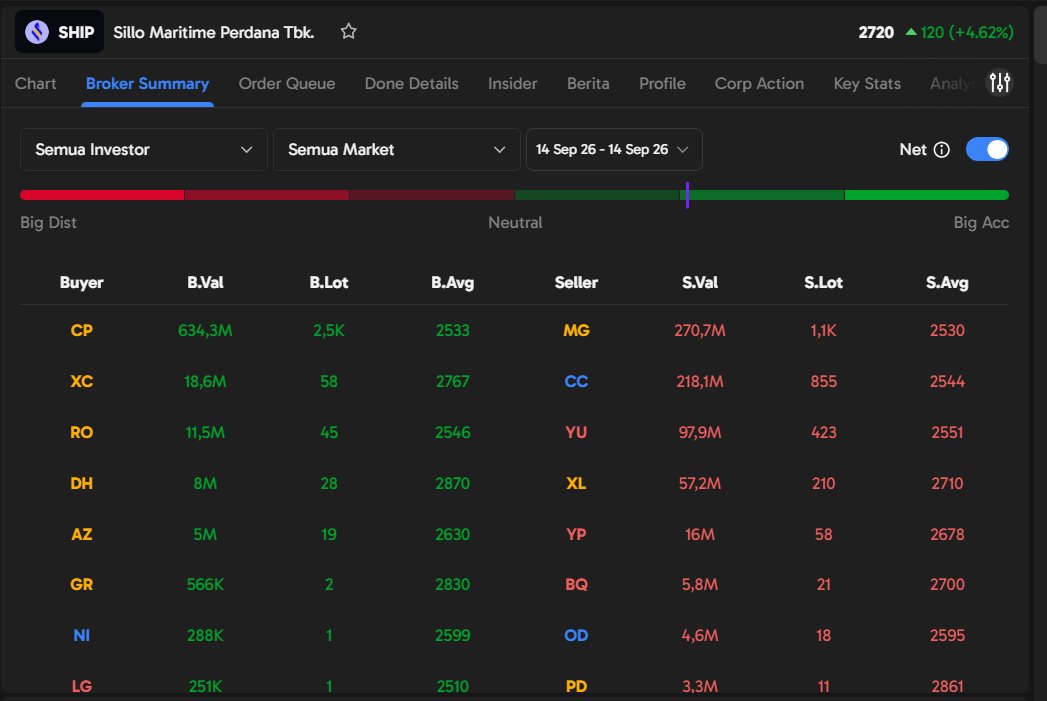Switch to the Corp Action tab
The image size is (1047, 701).
759,83
